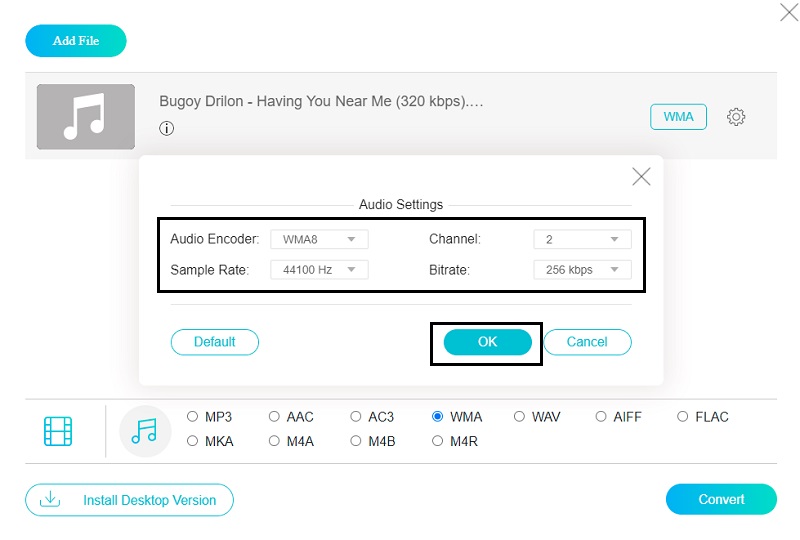The image size is (800, 540).
Task: Click the music note file thumbnail
Action: pos(85,117)
